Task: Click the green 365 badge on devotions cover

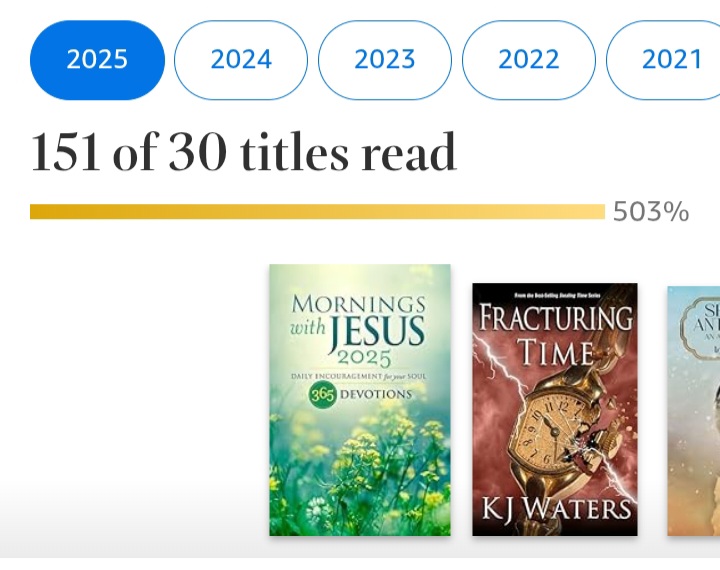Action: point(320,394)
